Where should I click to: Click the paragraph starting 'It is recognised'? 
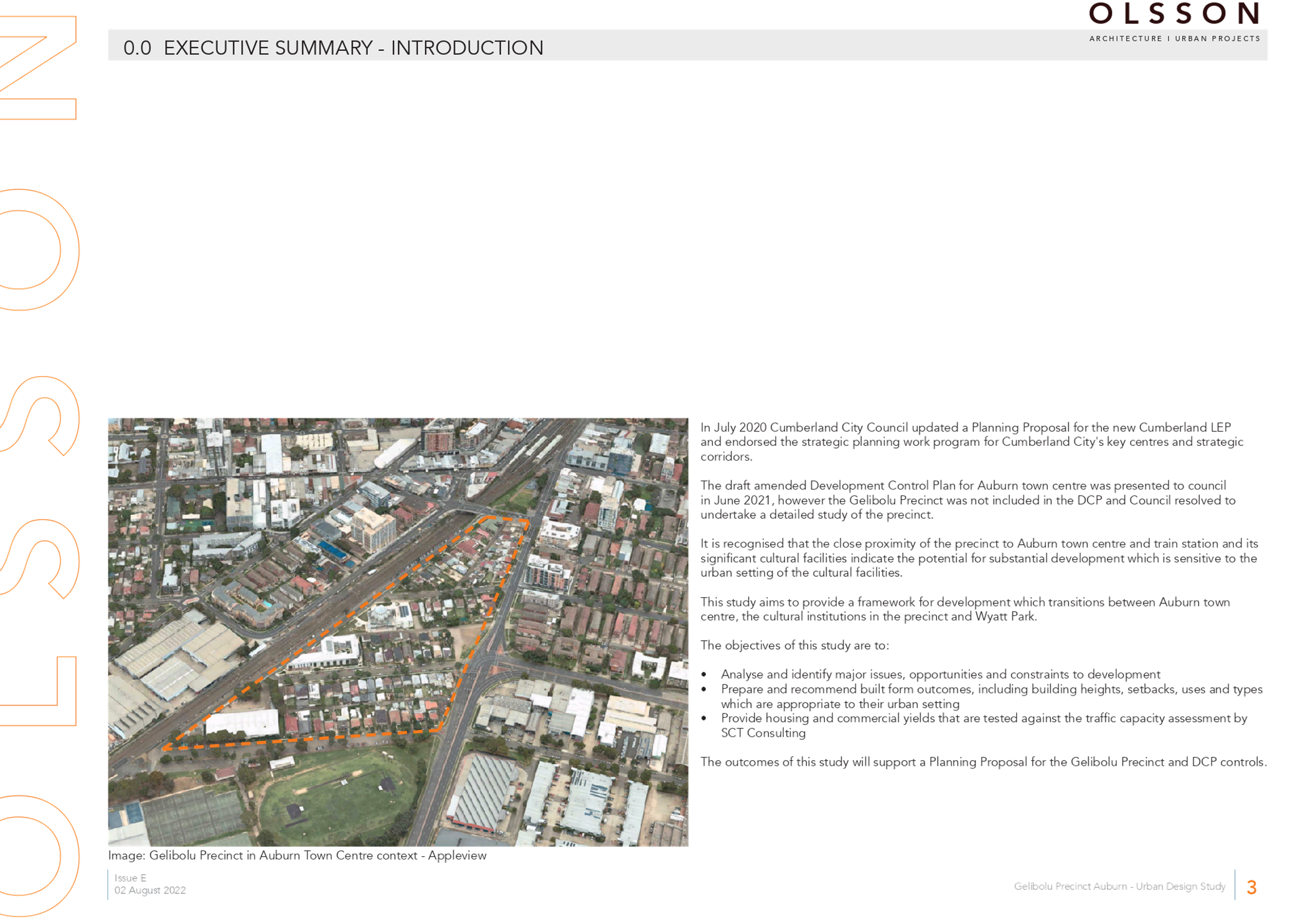click(x=979, y=559)
